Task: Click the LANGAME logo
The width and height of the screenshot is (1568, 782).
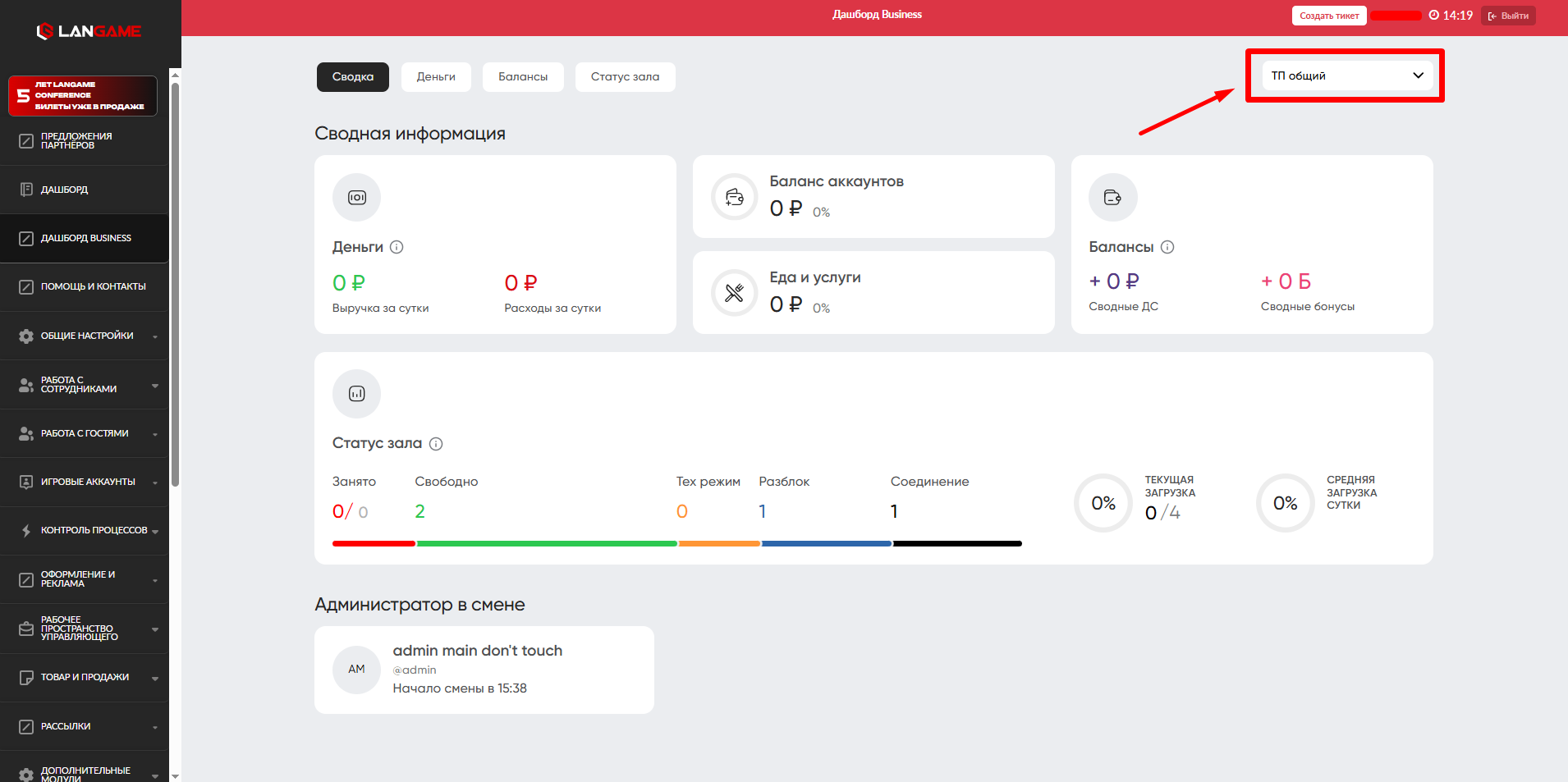Action: tap(89, 31)
